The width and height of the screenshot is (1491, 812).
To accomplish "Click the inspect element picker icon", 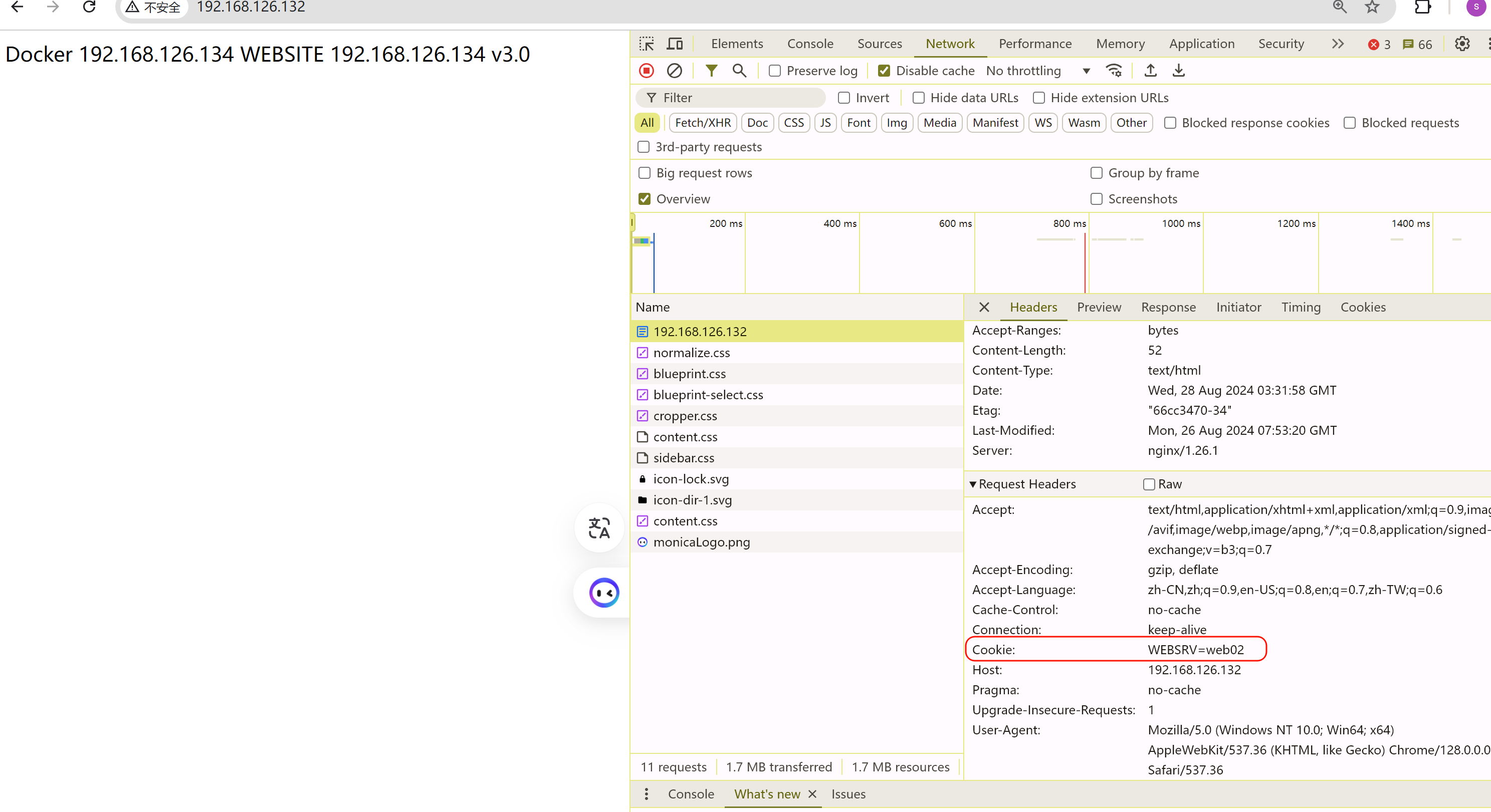I will tap(646, 44).
